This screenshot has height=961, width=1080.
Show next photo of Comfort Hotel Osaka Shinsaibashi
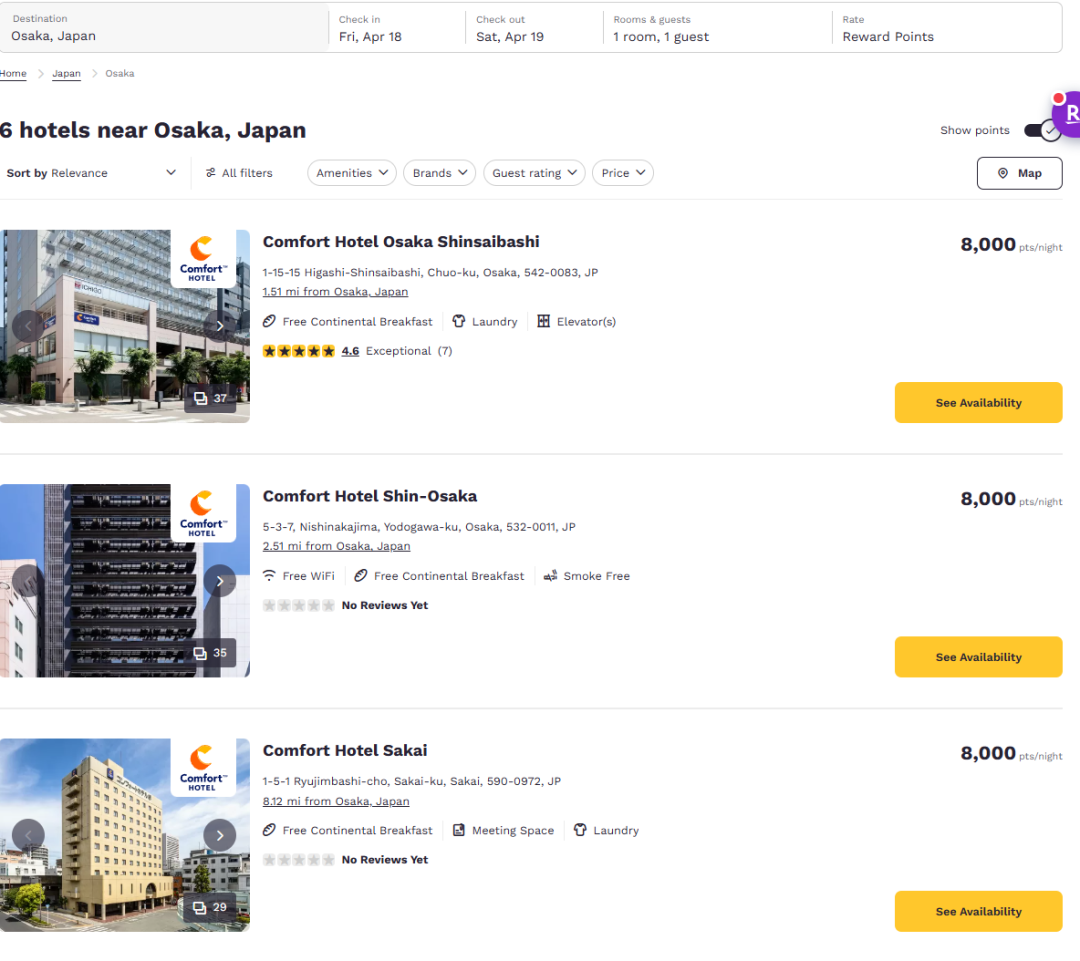click(x=220, y=326)
